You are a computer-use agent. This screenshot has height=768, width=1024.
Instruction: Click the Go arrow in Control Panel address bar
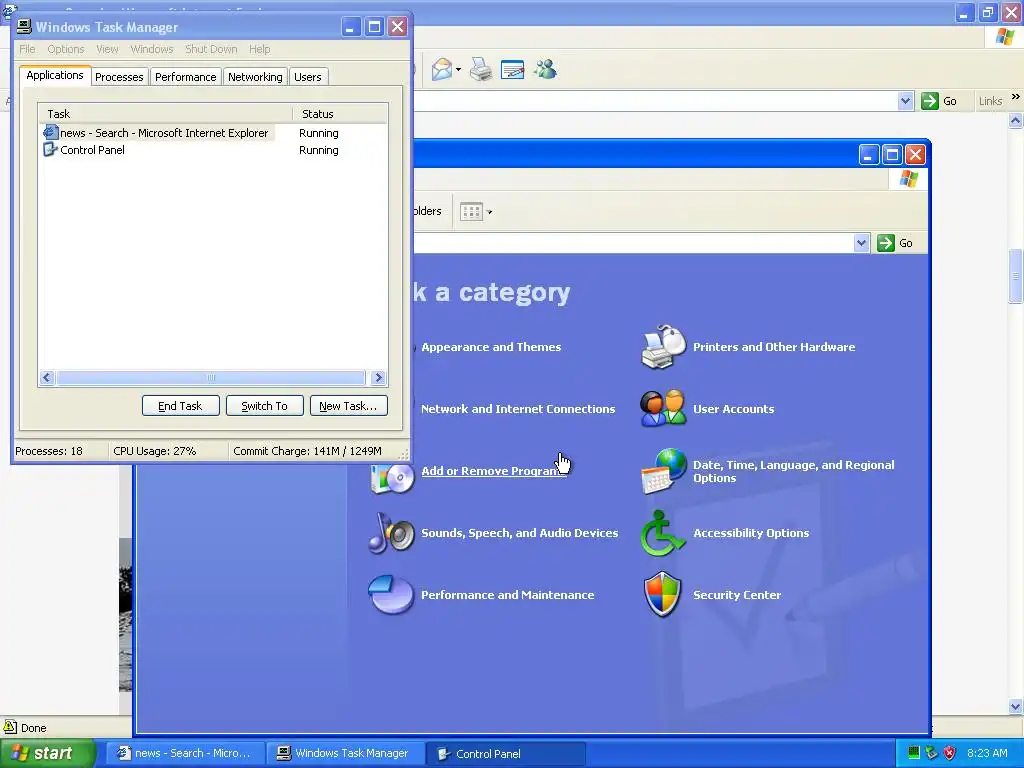886,243
